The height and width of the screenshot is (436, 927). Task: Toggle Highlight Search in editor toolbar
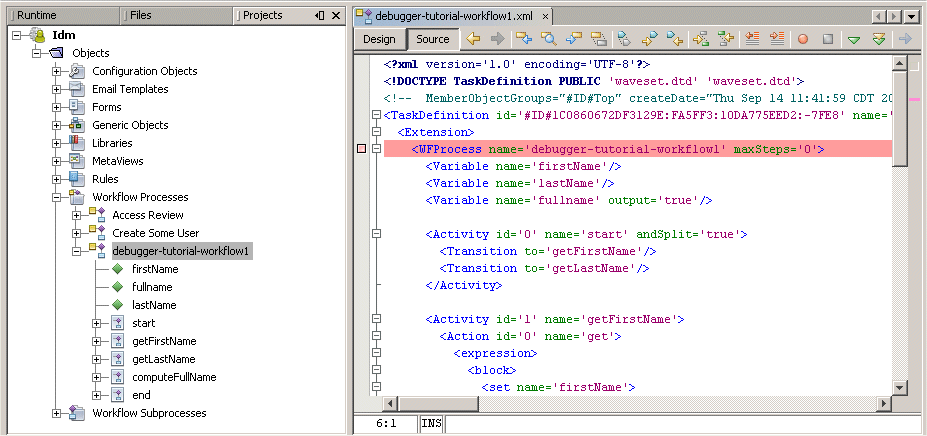pyautogui.click(x=599, y=39)
